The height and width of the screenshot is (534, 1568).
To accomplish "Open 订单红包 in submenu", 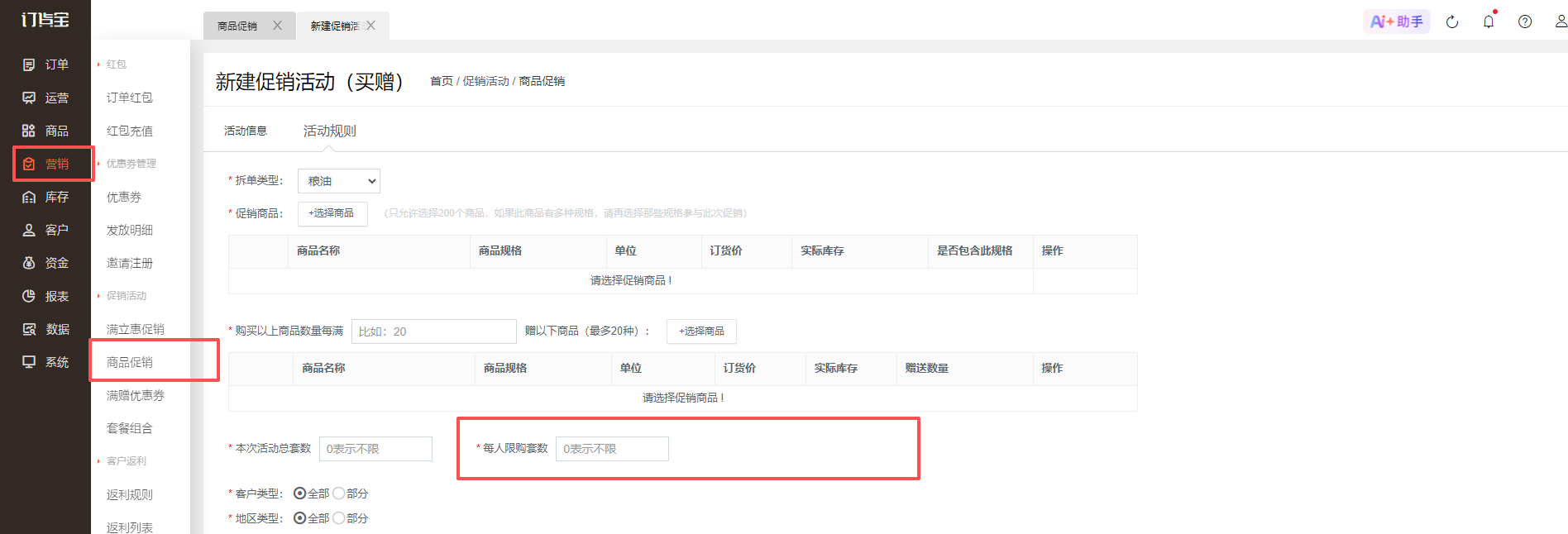I will click(130, 98).
